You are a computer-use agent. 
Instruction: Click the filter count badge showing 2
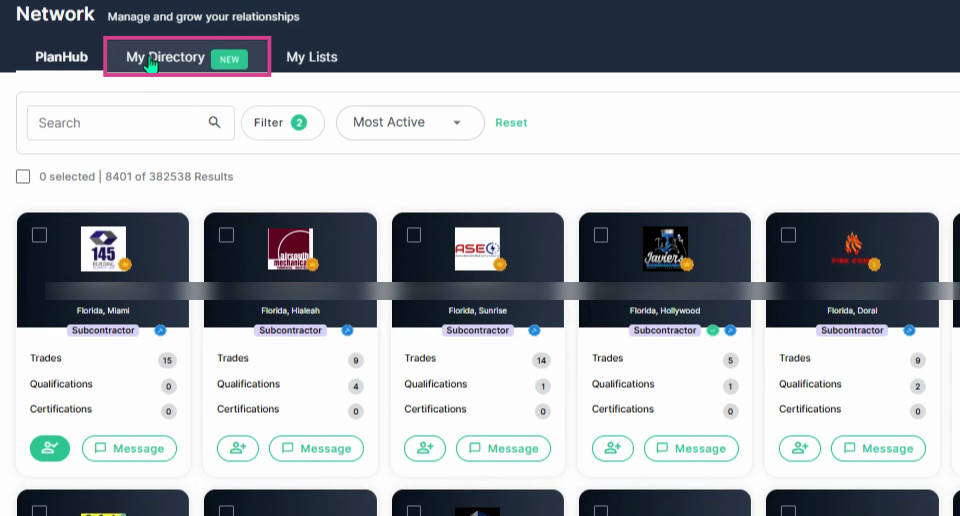(299, 122)
